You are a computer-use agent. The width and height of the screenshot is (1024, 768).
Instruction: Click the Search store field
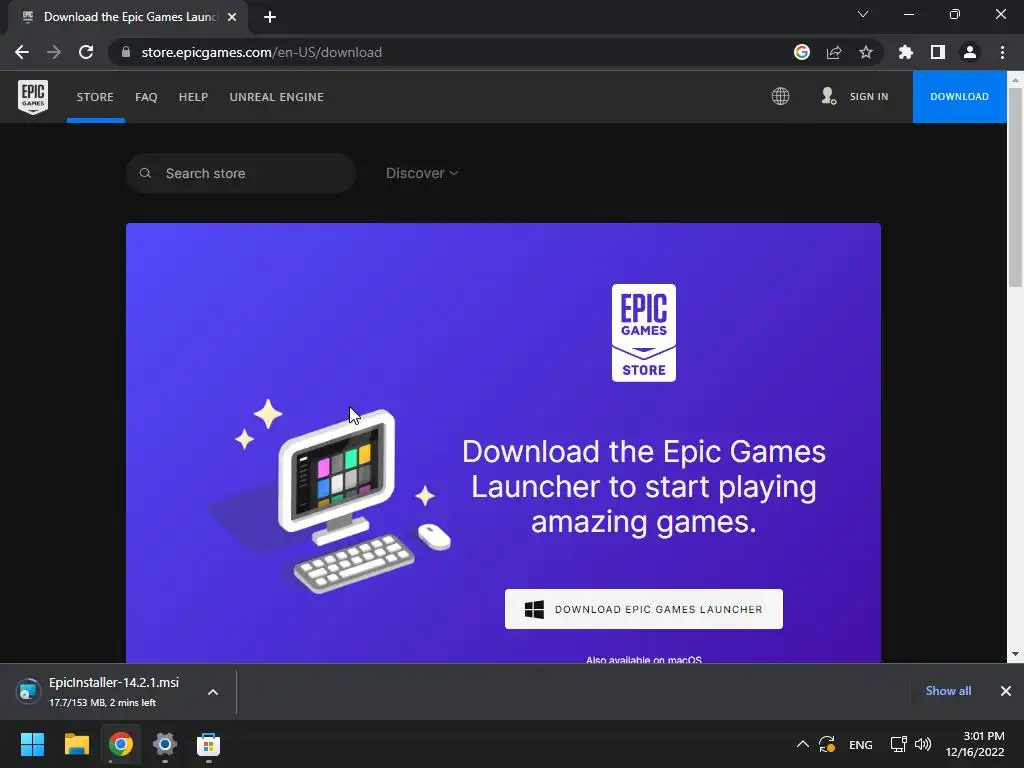tap(241, 173)
